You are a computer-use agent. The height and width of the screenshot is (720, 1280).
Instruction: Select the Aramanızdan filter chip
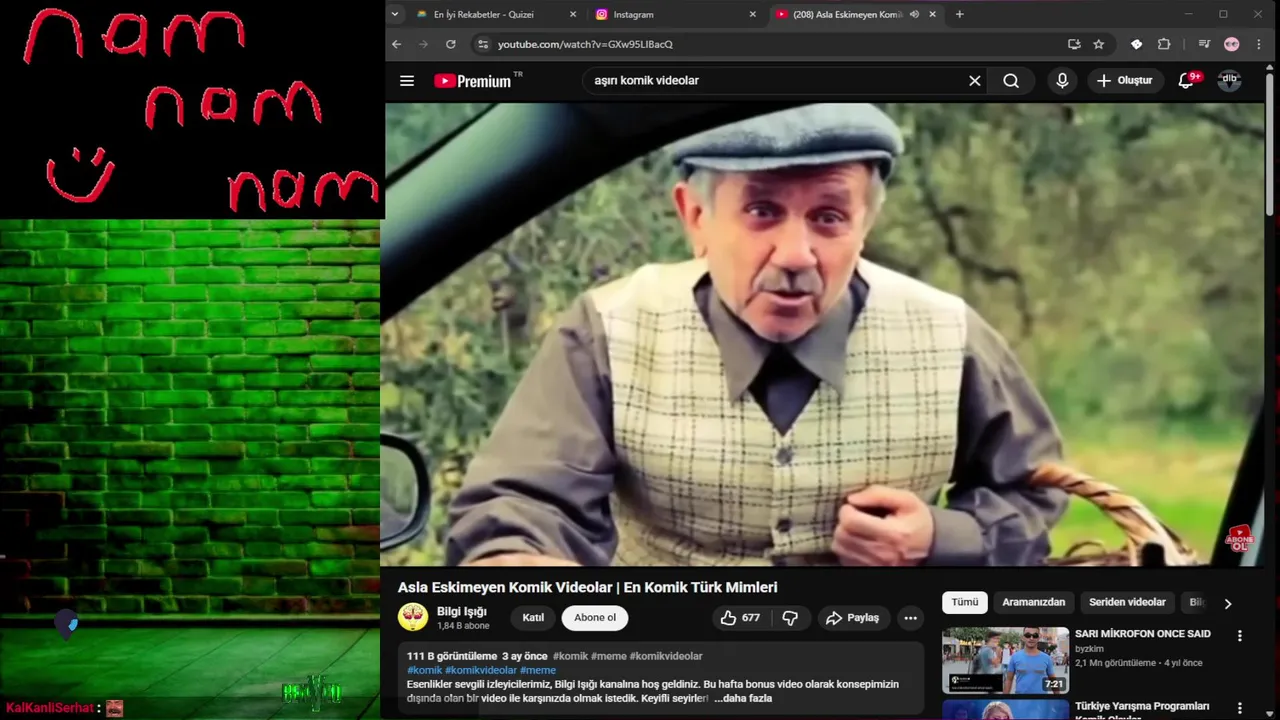(x=1034, y=603)
